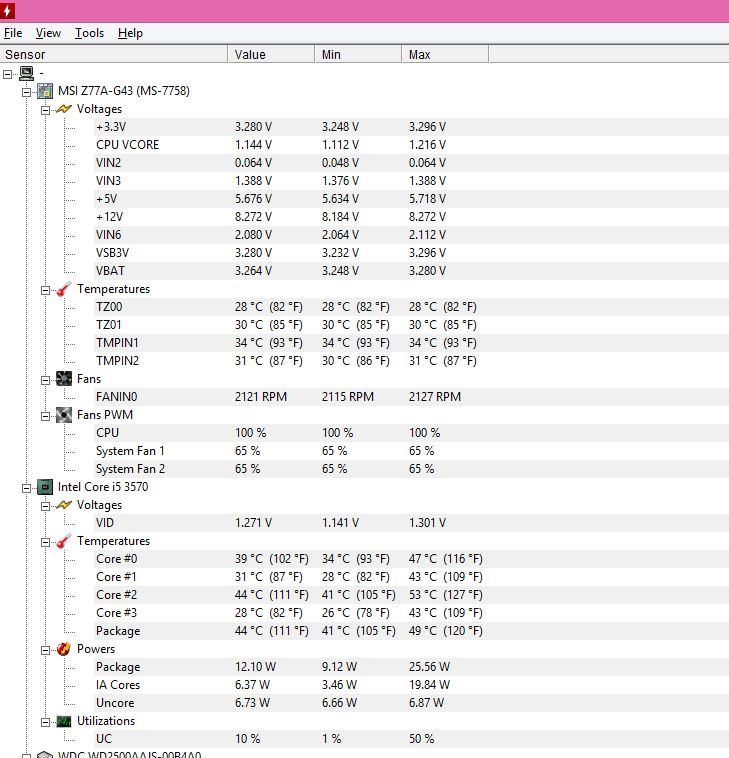Select the Core #1 temperature row
This screenshot has height=758, width=729.
tap(411, 577)
